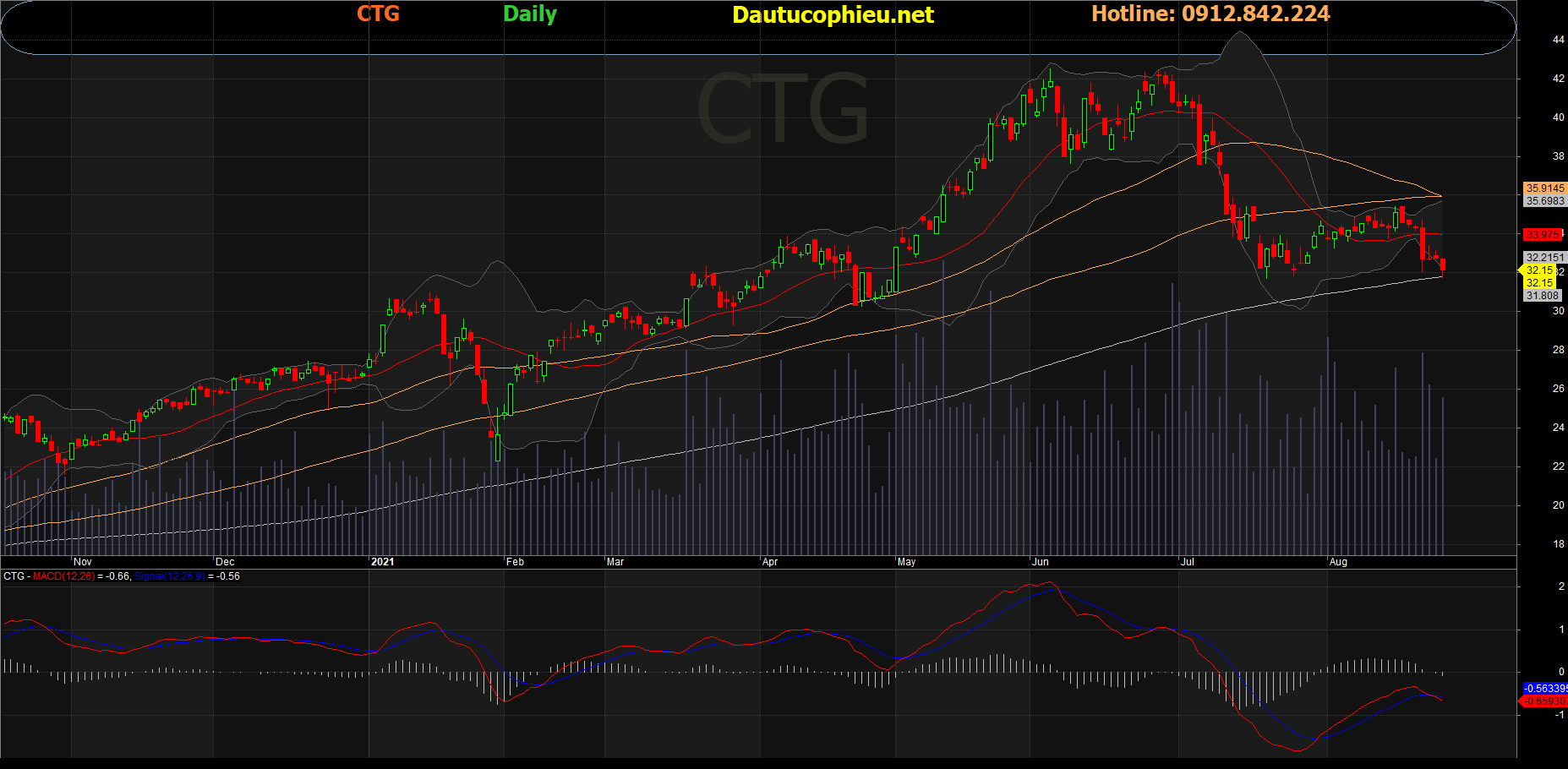
Task: Click the gray 32.2151 price tag
Action: point(1544,258)
